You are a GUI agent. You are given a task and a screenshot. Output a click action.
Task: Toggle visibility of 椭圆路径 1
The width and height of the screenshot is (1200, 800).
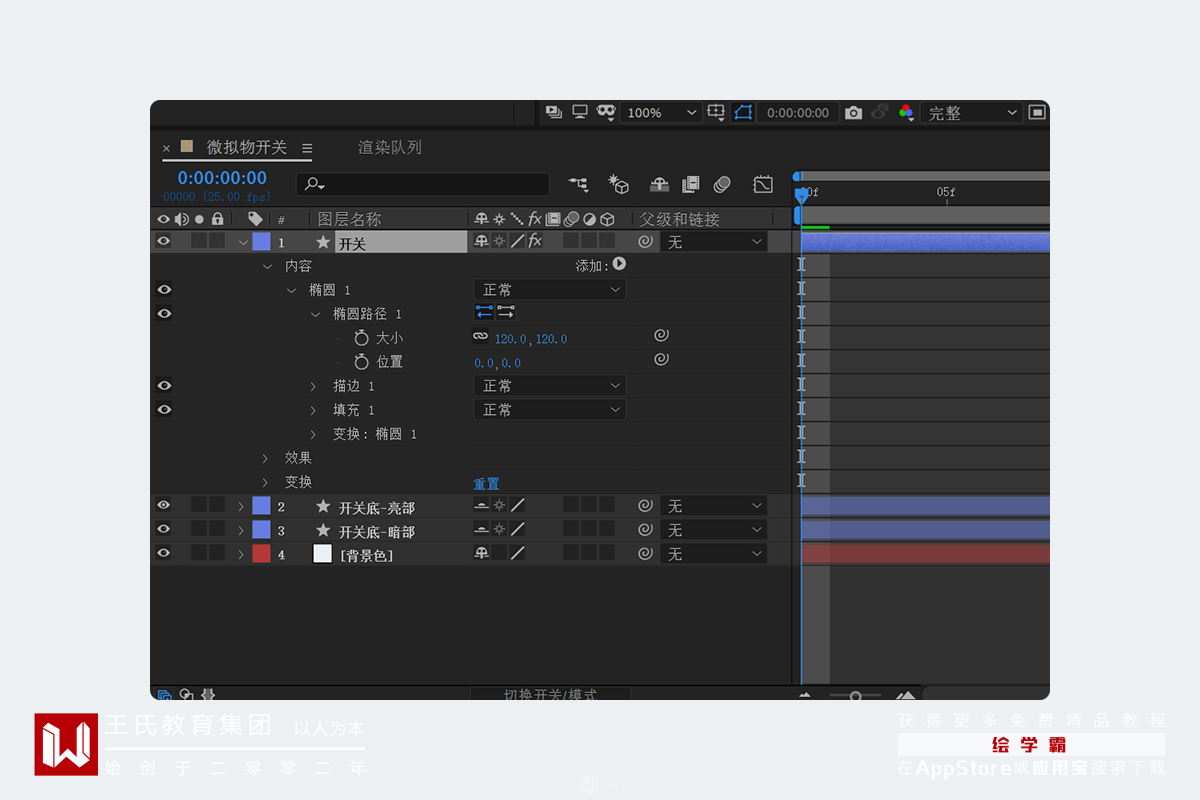[x=164, y=313]
